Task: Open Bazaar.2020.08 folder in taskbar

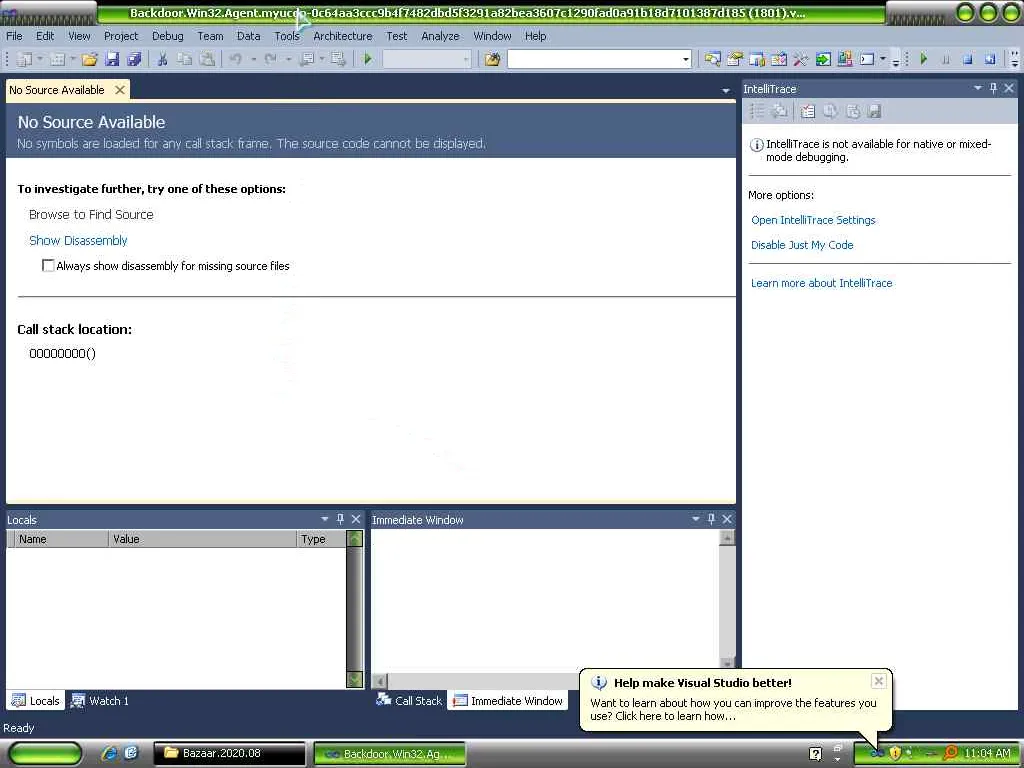Action: [229, 753]
